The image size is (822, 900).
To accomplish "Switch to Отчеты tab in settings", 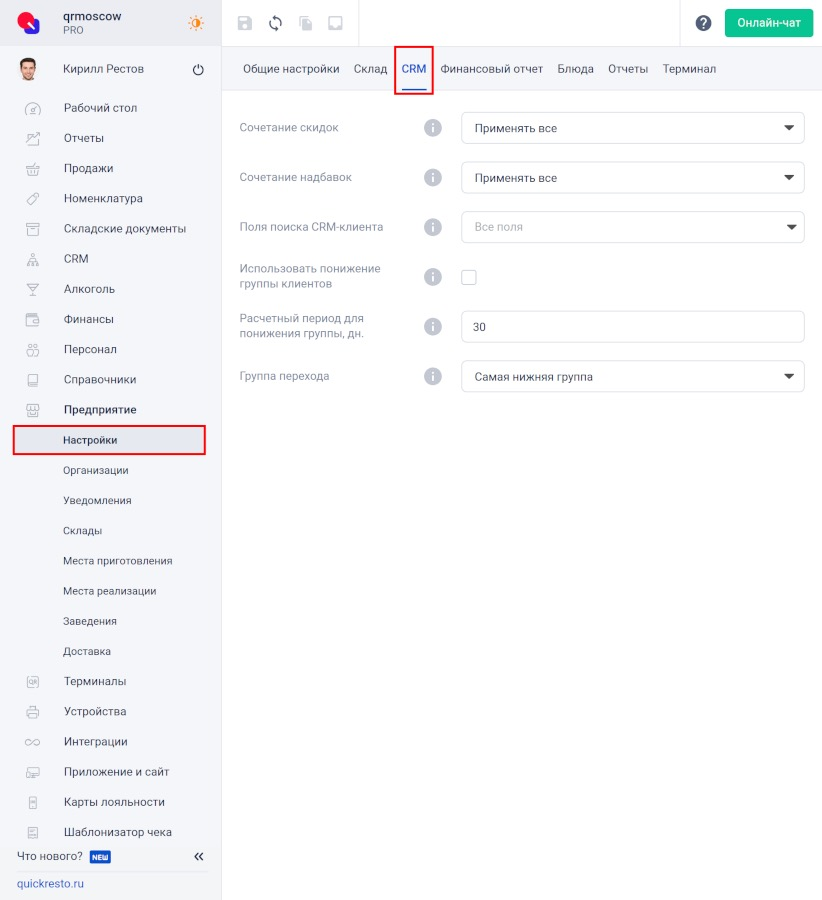I will [628, 69].
